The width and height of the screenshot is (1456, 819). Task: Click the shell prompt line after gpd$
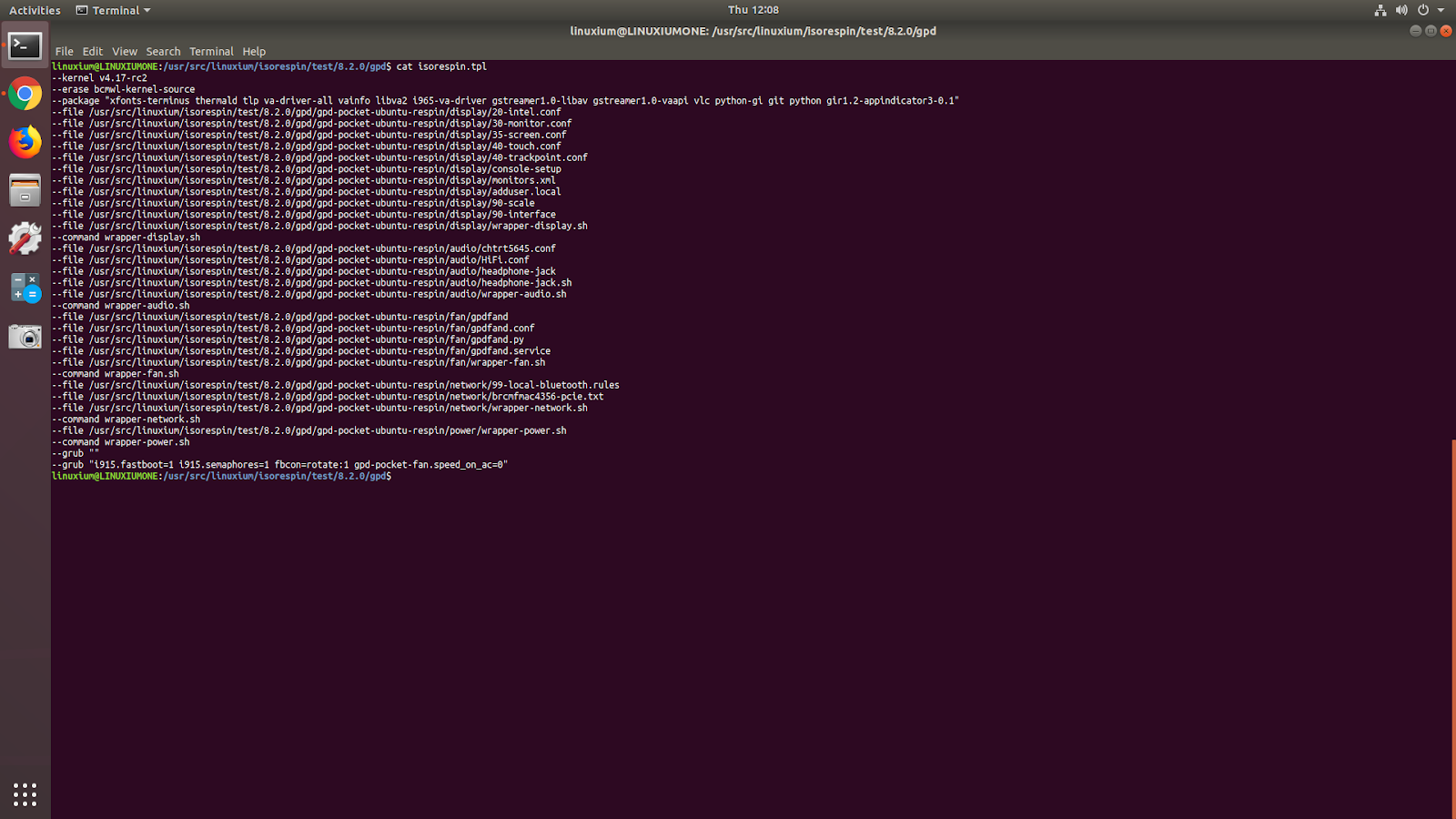tap(419, 476)
